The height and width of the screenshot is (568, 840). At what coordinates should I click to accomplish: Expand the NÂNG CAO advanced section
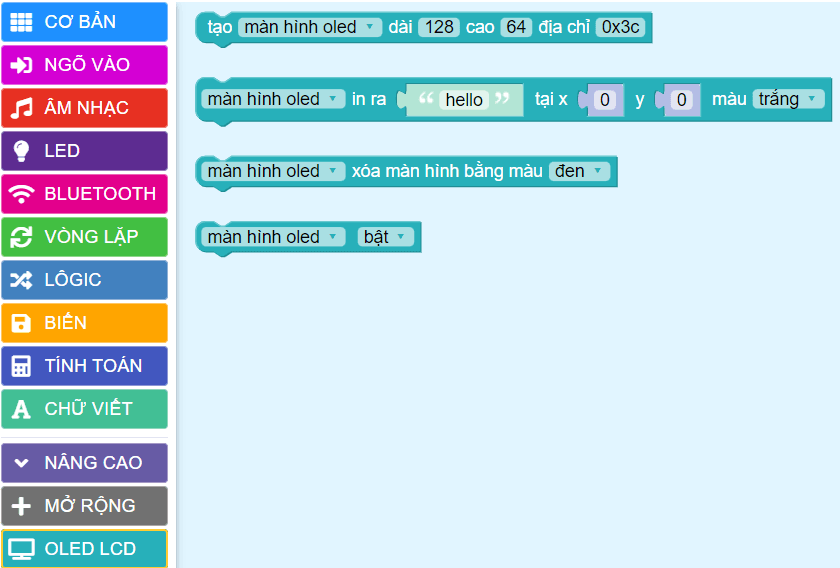click(84, 463)
